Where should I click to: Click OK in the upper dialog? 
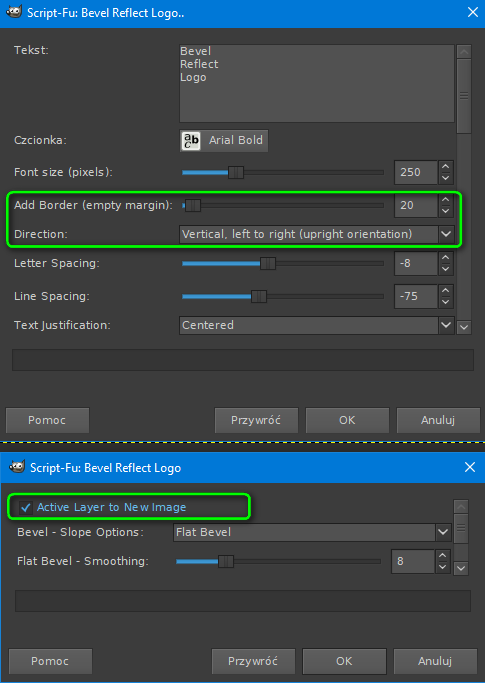pyautogui.click(x=347, y=420)
